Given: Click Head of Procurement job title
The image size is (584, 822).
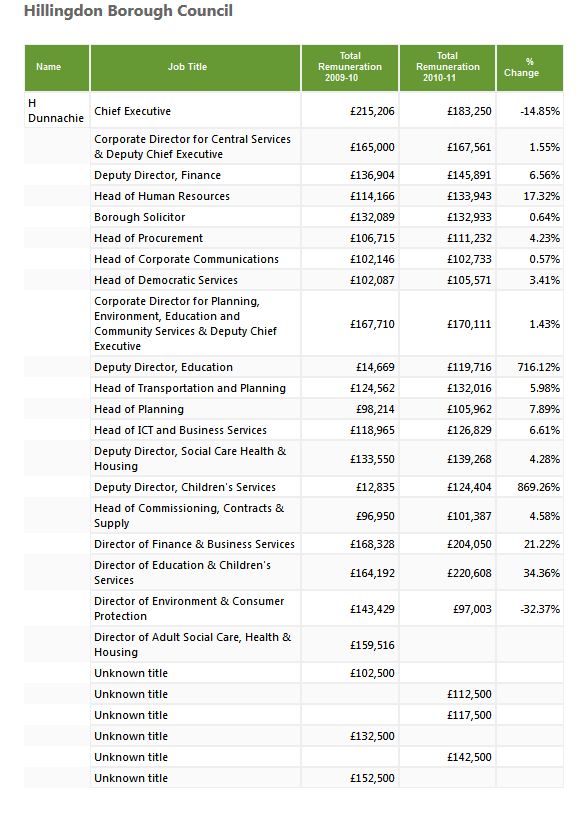Looking at the screenshot, I should click(148, 238).
